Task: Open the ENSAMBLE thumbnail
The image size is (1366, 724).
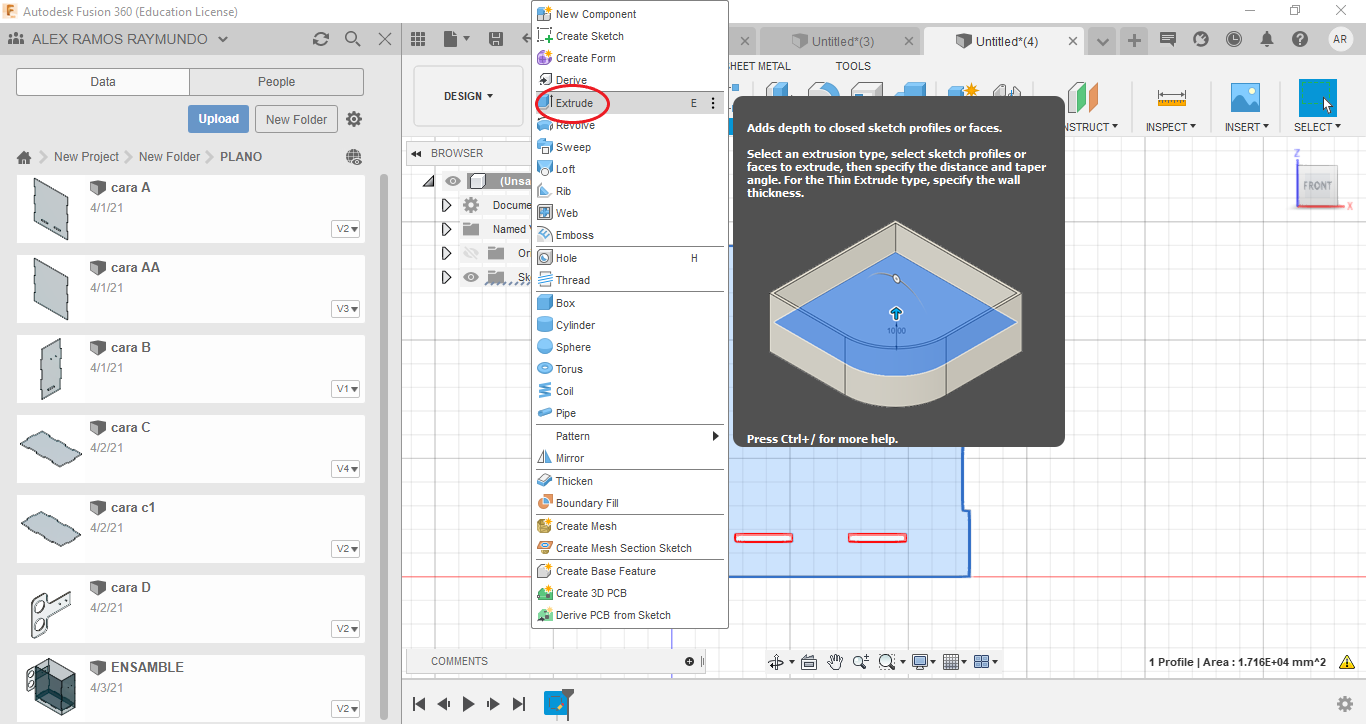Action: [x=50, y=687]
